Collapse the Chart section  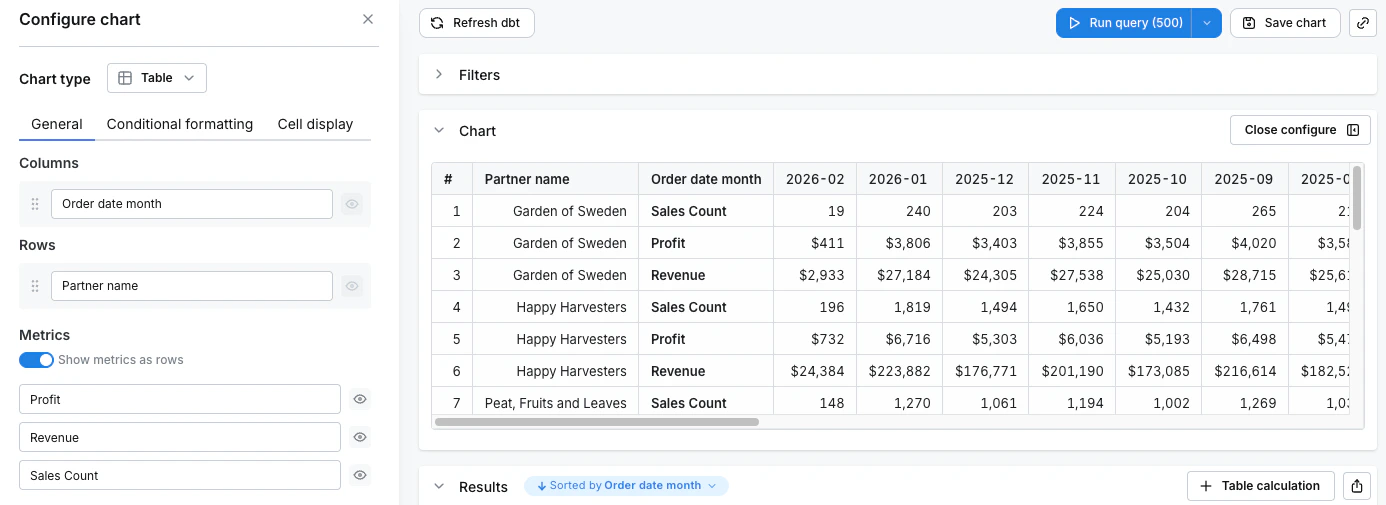point(438,131)
